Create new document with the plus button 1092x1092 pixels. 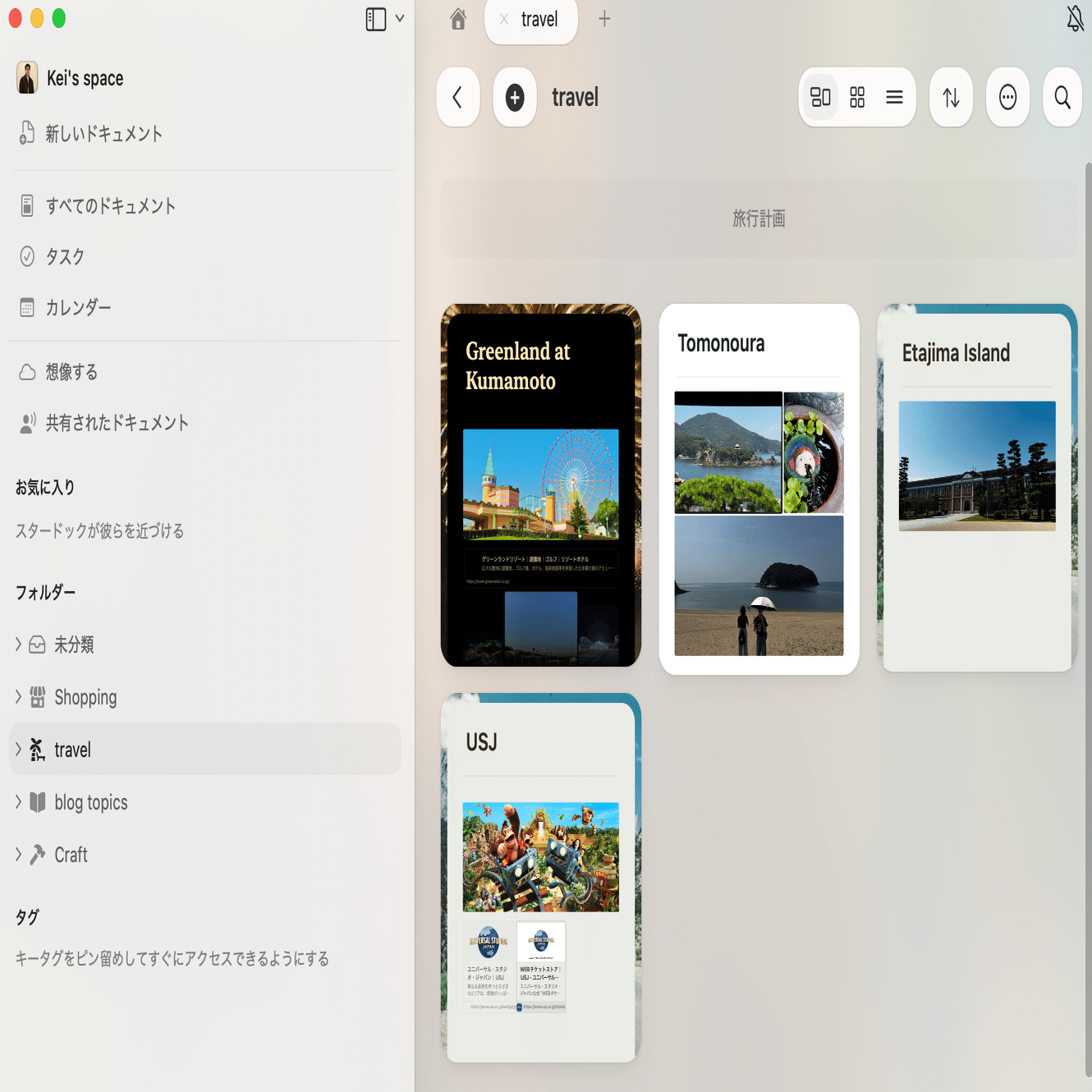tap(515, 98)
